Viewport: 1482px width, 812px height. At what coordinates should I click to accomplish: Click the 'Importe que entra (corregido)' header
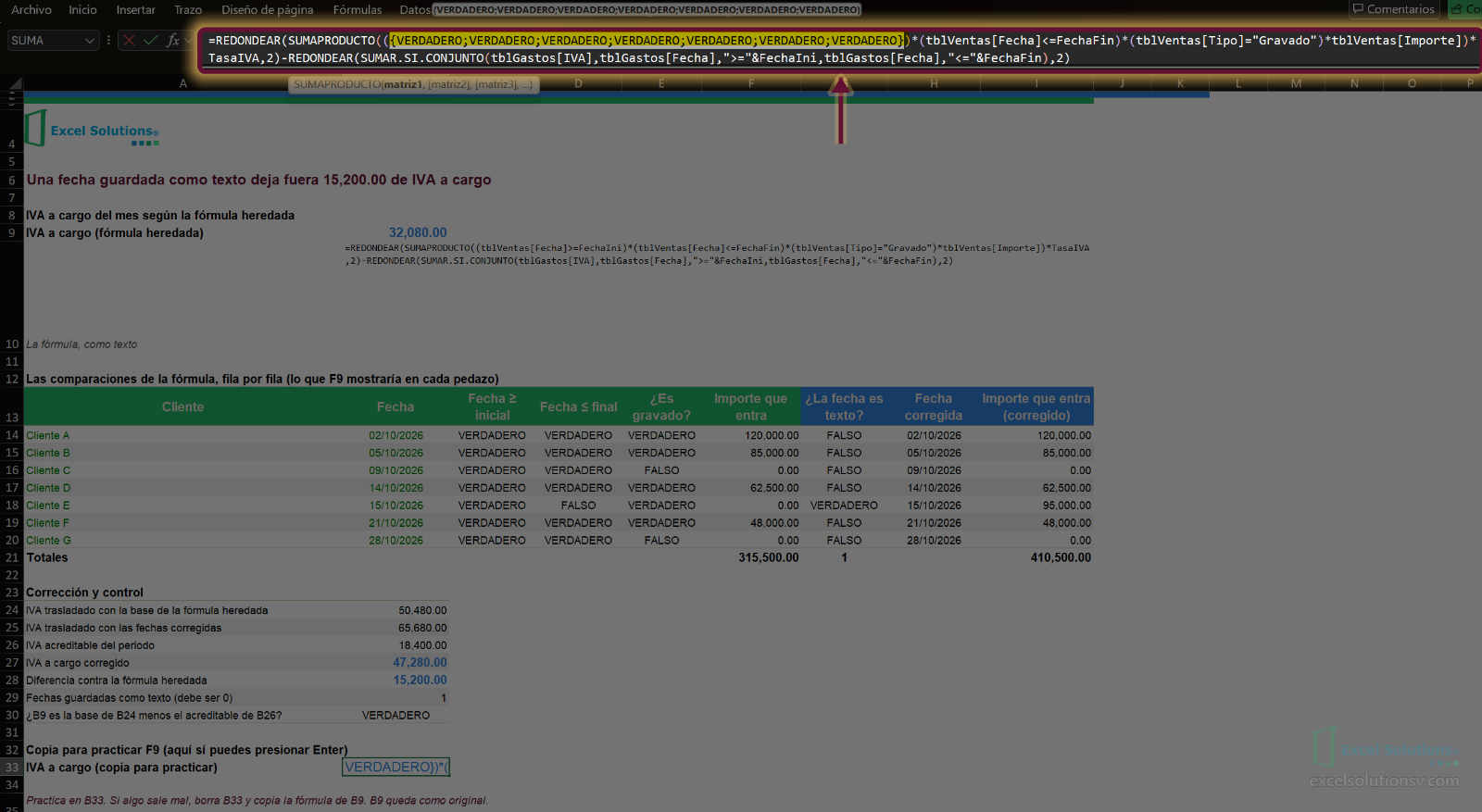(x=1036, y=406)
